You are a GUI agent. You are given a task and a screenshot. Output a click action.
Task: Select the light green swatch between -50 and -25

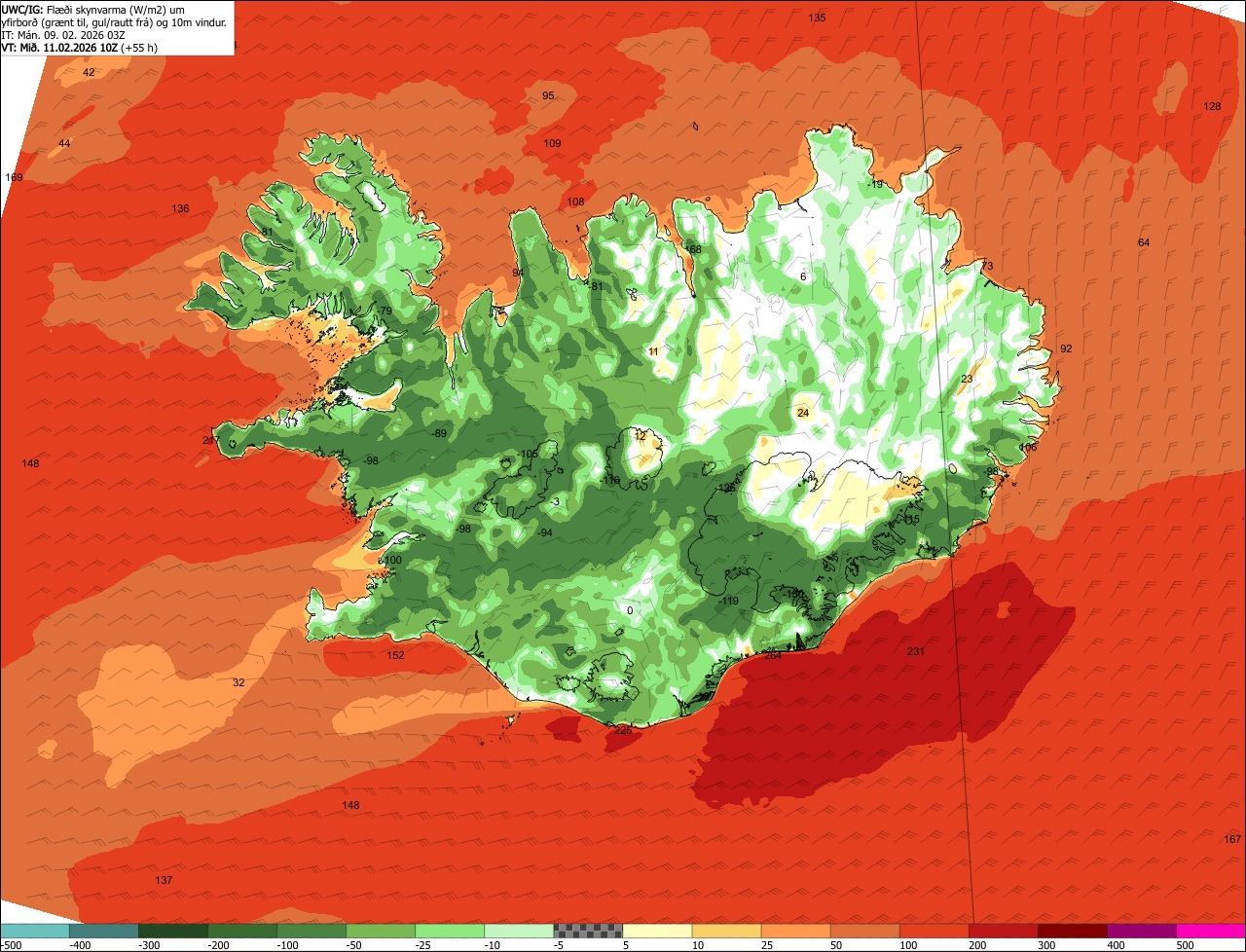coord(381,931)
